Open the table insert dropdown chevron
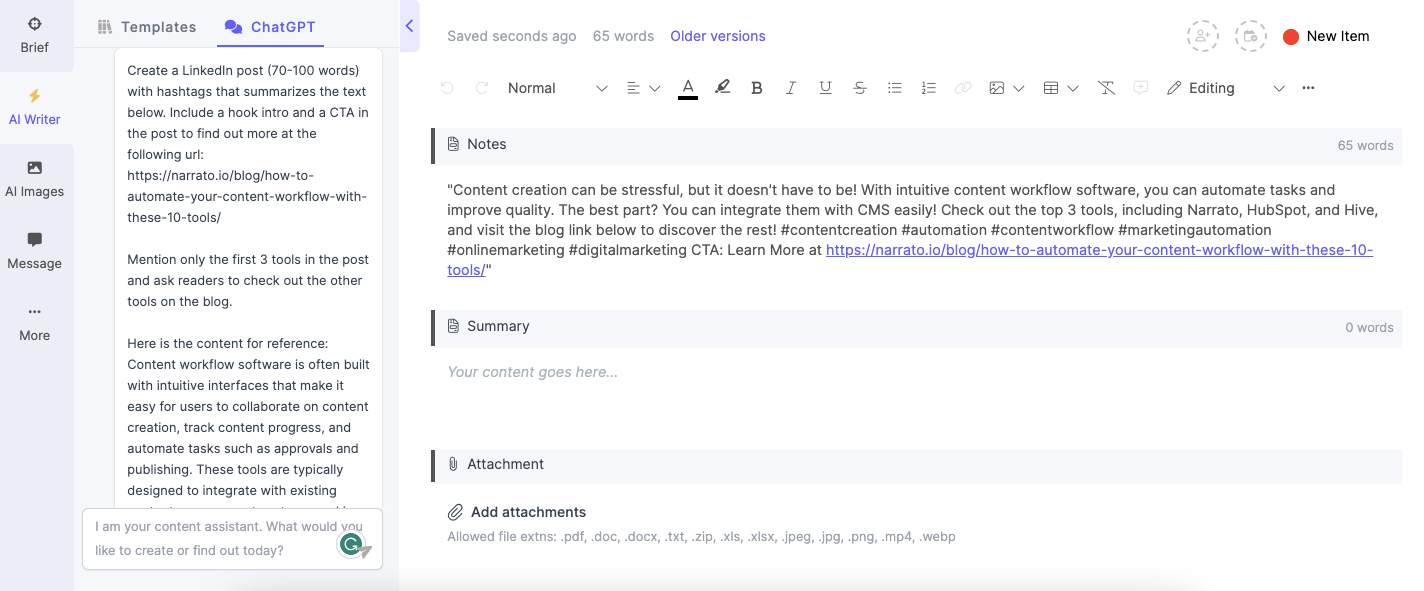The width and height of the screenshot is (1424, 591). 1073,88
